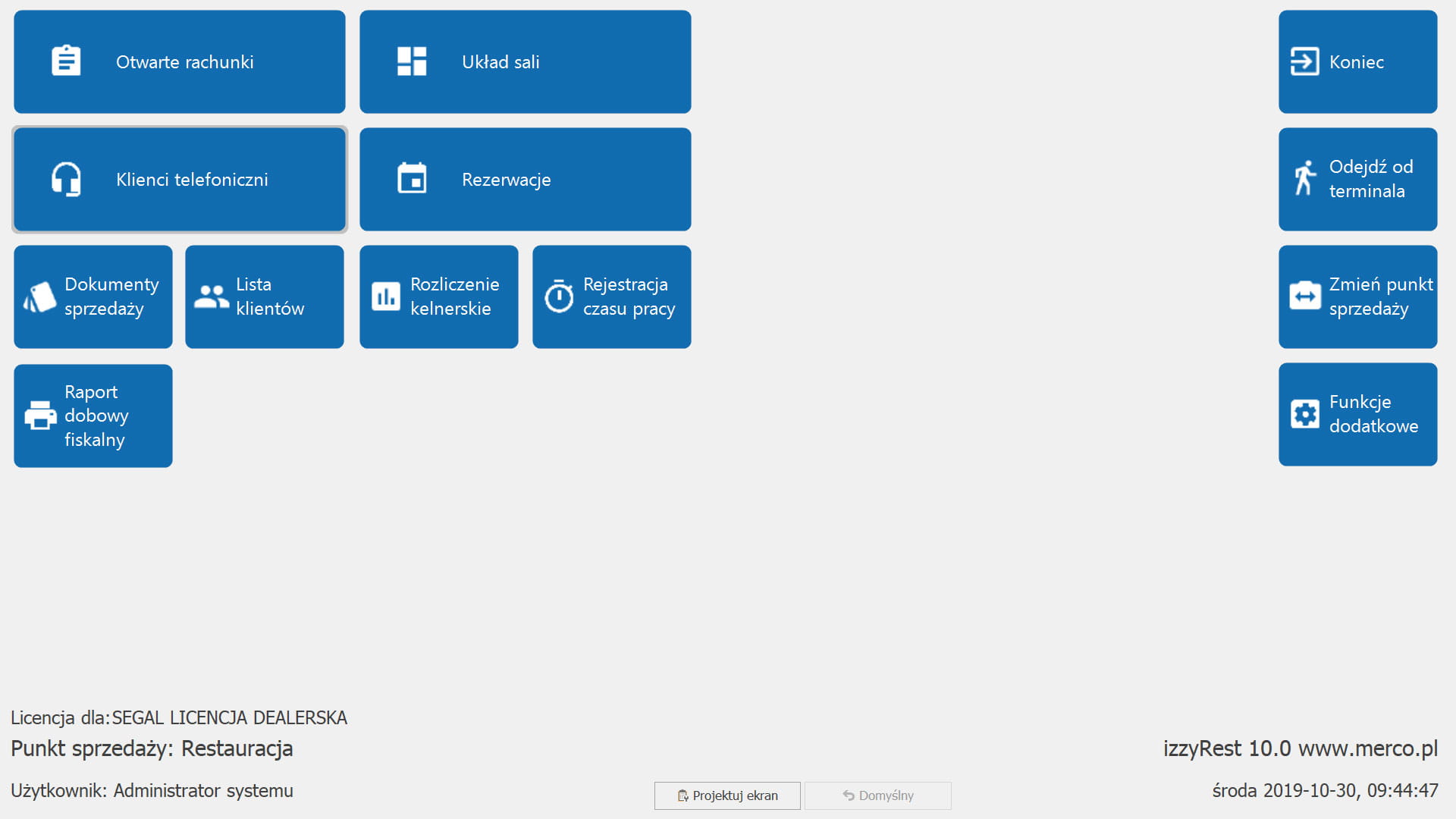Click the walking person icon
The width and height of the screenshot is (1456, 819).
[x=1304, y=178]
